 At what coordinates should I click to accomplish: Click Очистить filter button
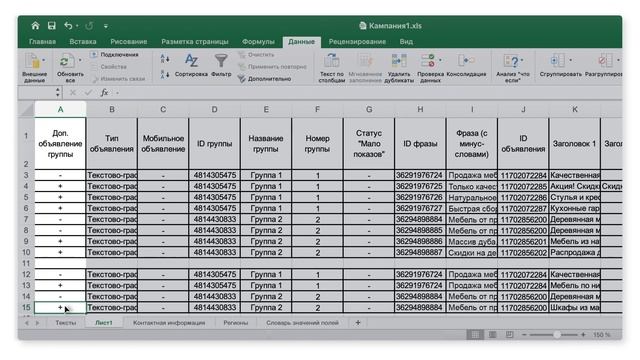[256, 54]
